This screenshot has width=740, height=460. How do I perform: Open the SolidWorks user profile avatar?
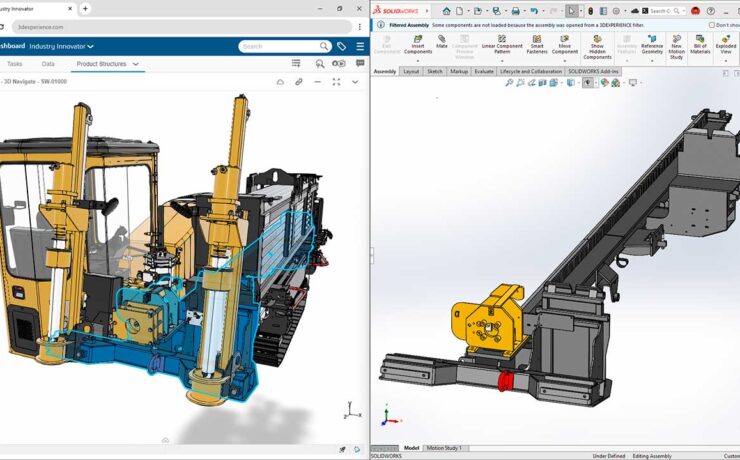(x=695, y=11)
